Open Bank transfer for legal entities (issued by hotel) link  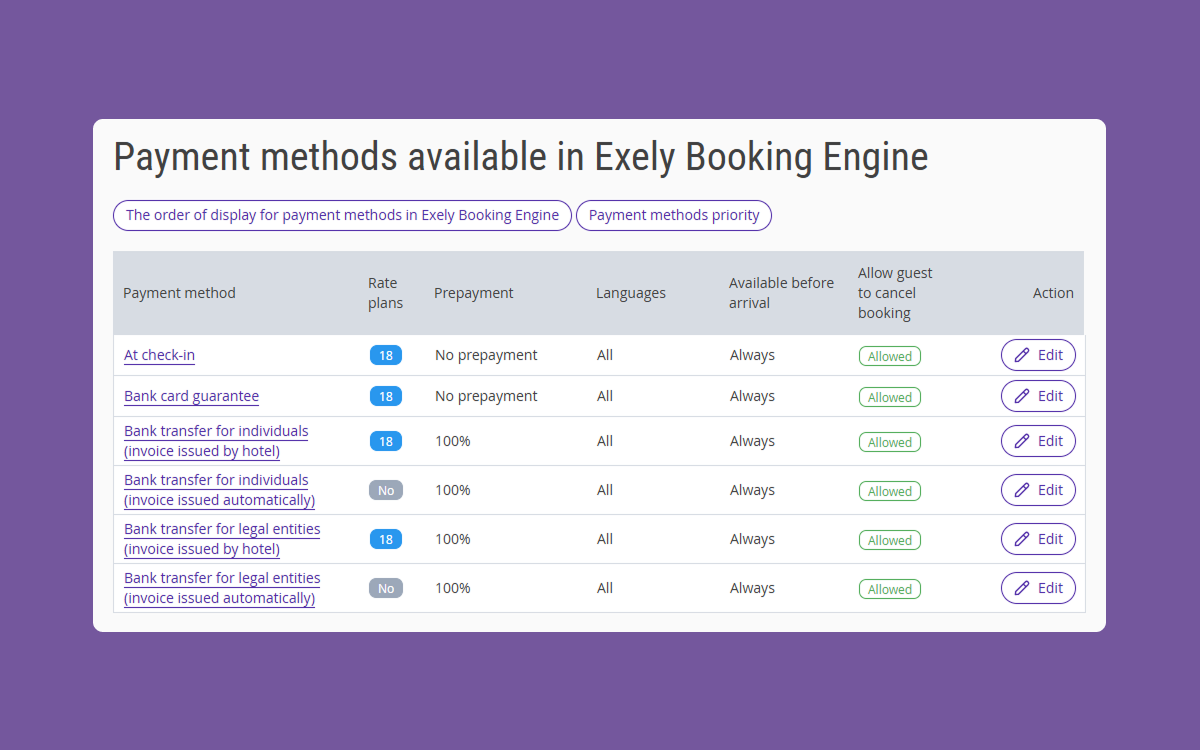[222, 539]
